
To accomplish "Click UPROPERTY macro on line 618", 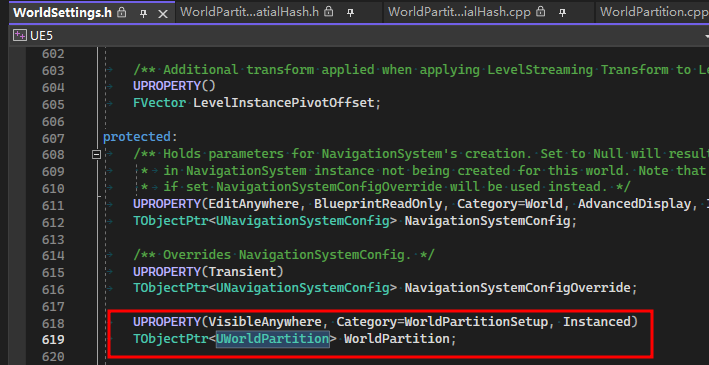I will 167,322.
